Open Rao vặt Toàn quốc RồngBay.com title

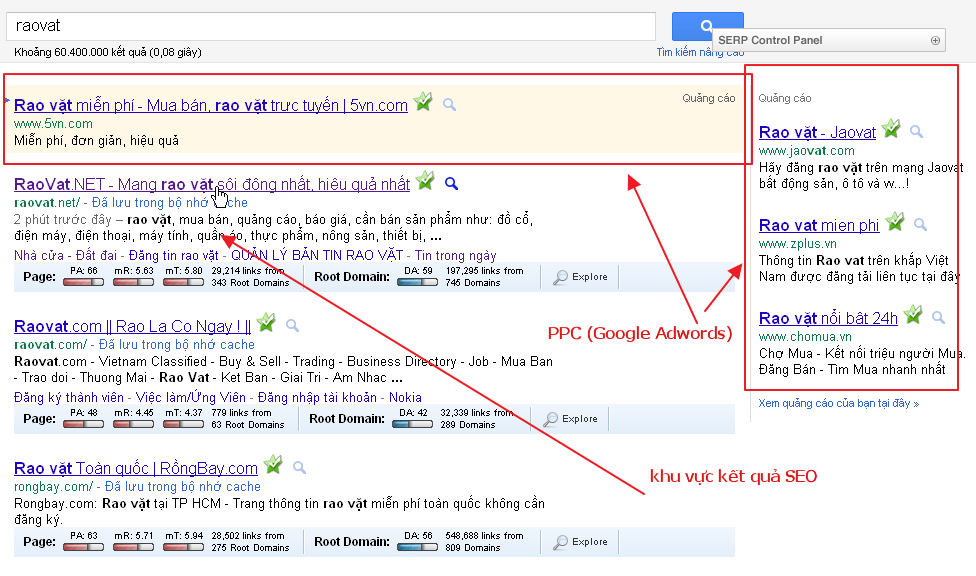coord(136,468)
